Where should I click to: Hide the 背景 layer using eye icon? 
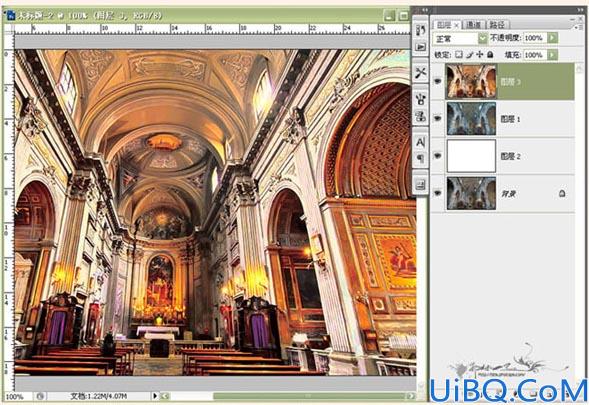[x=438, y=193]
